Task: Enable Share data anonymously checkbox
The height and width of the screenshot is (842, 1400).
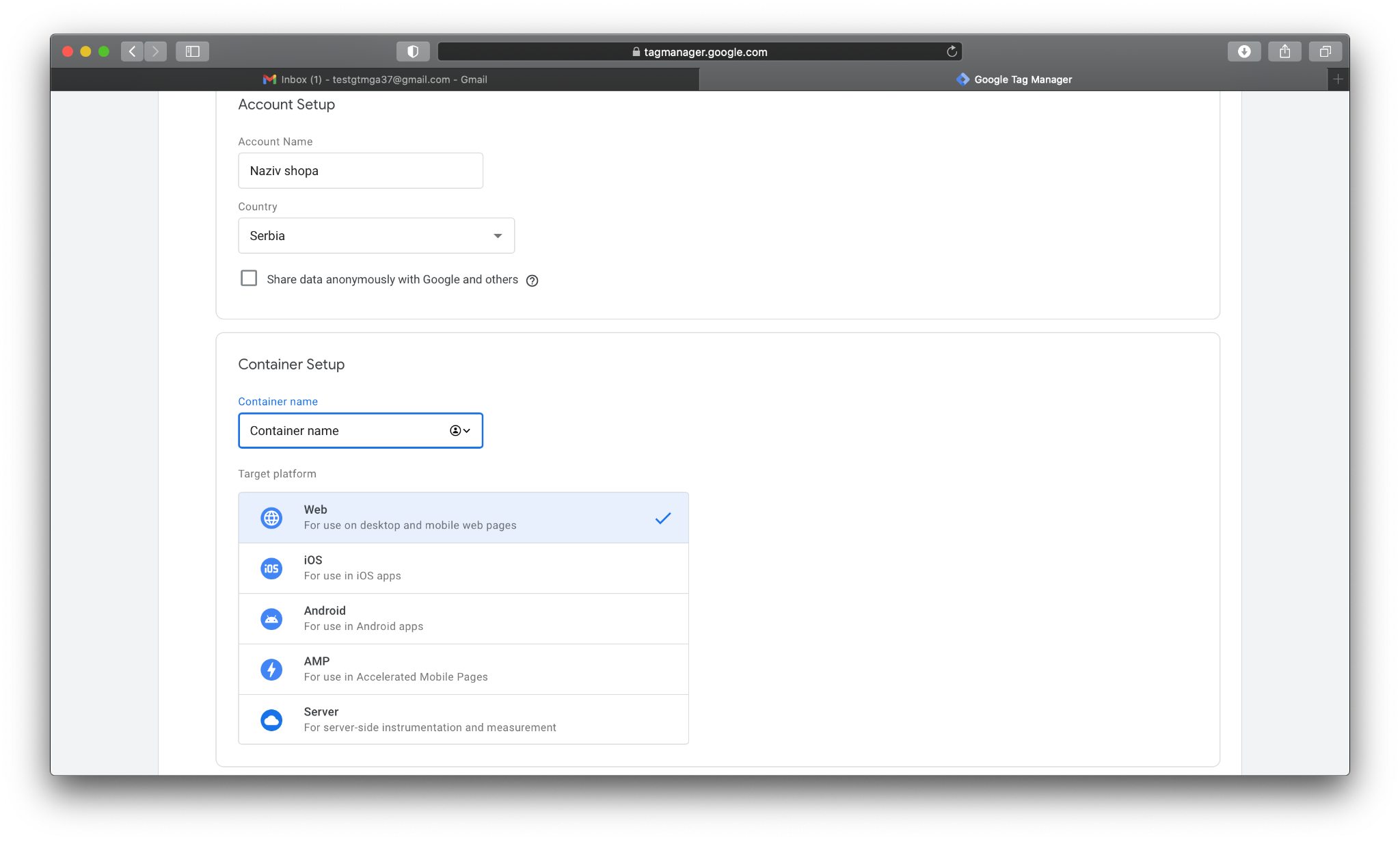Action: 249,278
